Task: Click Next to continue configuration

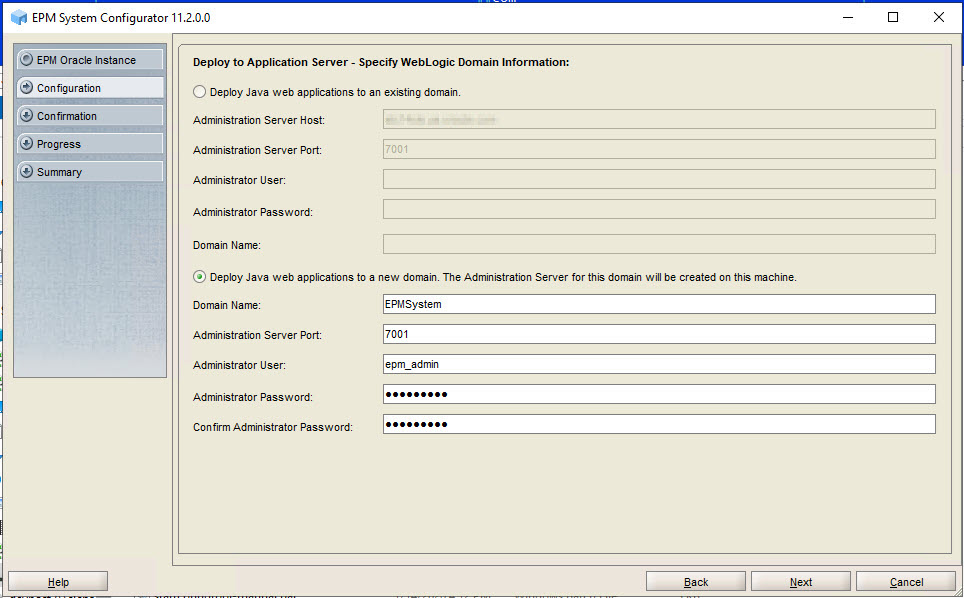Action: click(801, 582)
